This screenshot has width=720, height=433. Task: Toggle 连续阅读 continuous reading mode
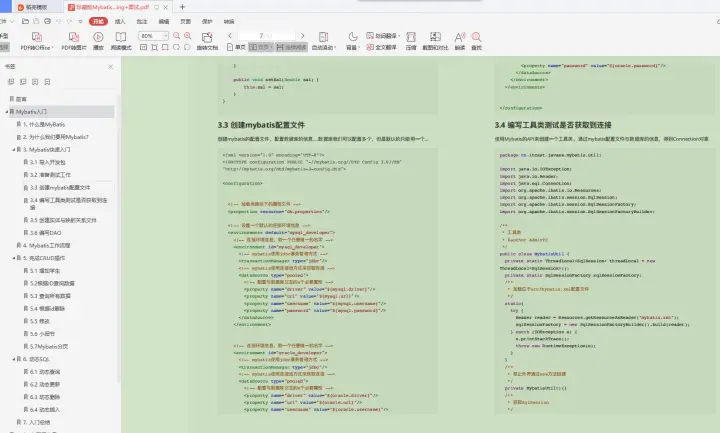tap(291, 47)
